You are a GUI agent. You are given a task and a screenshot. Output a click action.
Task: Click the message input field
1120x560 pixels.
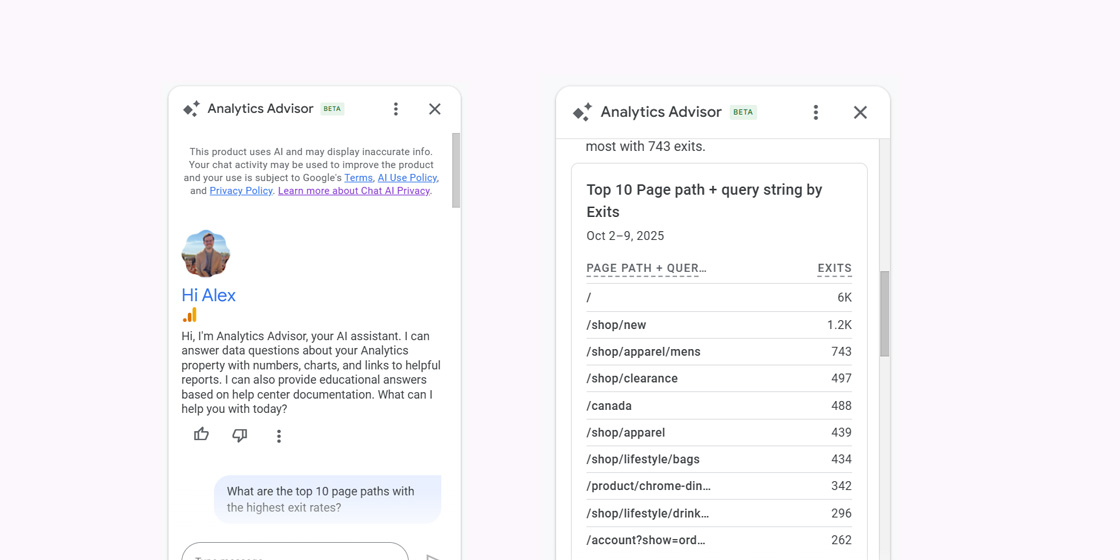(x=295, y=553)
